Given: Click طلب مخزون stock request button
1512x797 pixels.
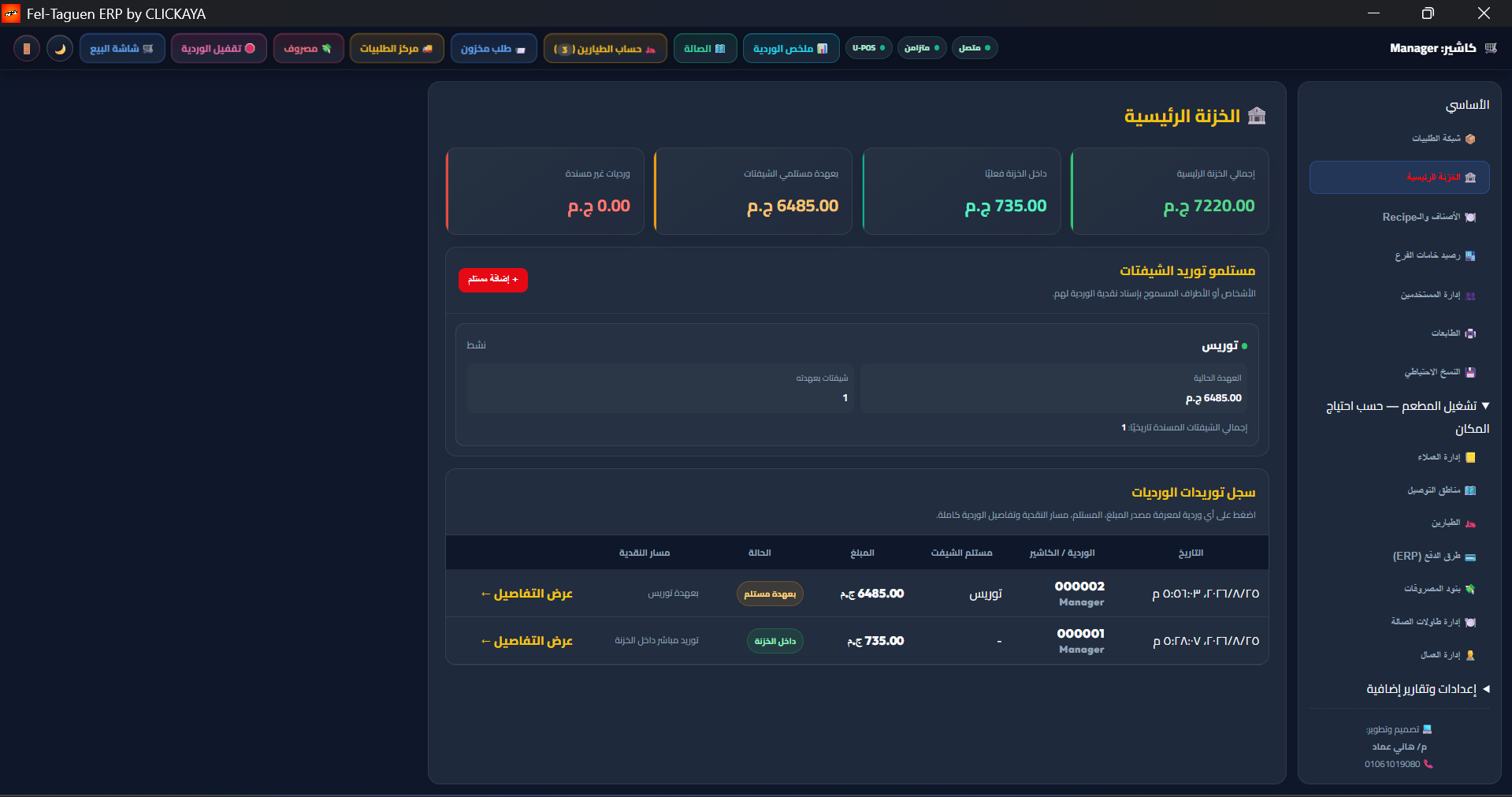Looking at the screenshot, I should [493, 48].
